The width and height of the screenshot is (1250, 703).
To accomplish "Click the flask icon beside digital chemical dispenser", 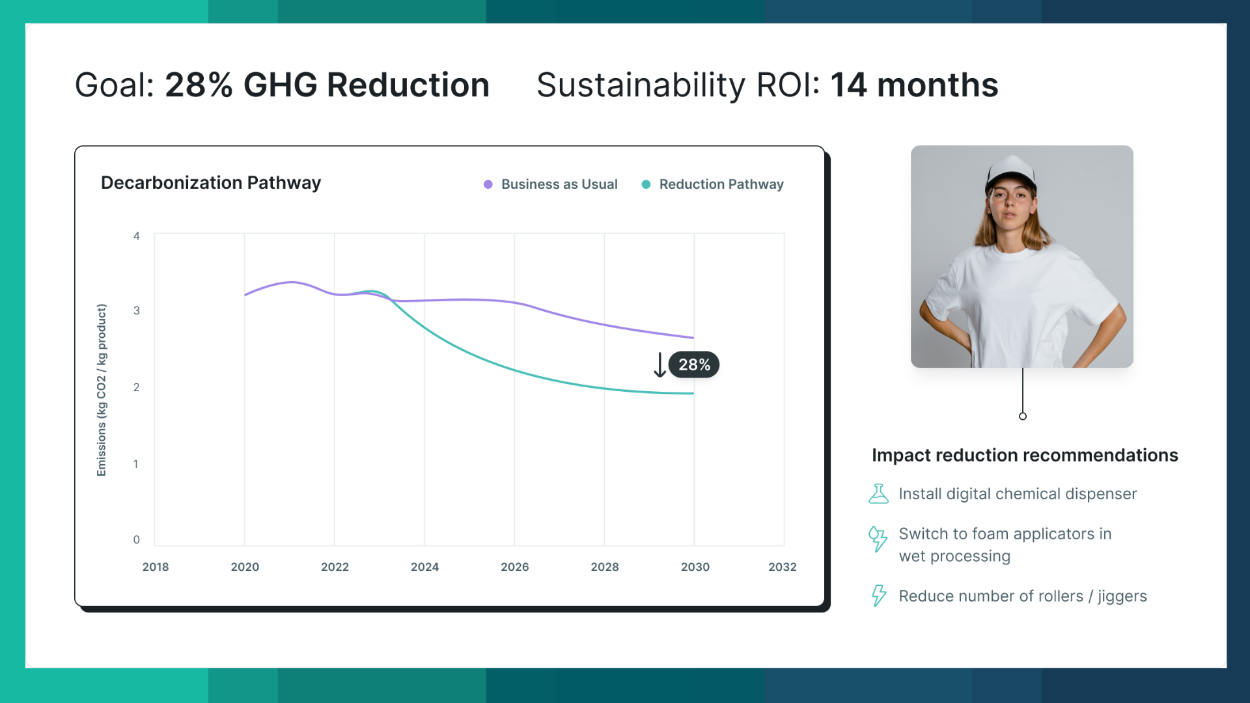I will pyautogui.click(x=878, y=493).
